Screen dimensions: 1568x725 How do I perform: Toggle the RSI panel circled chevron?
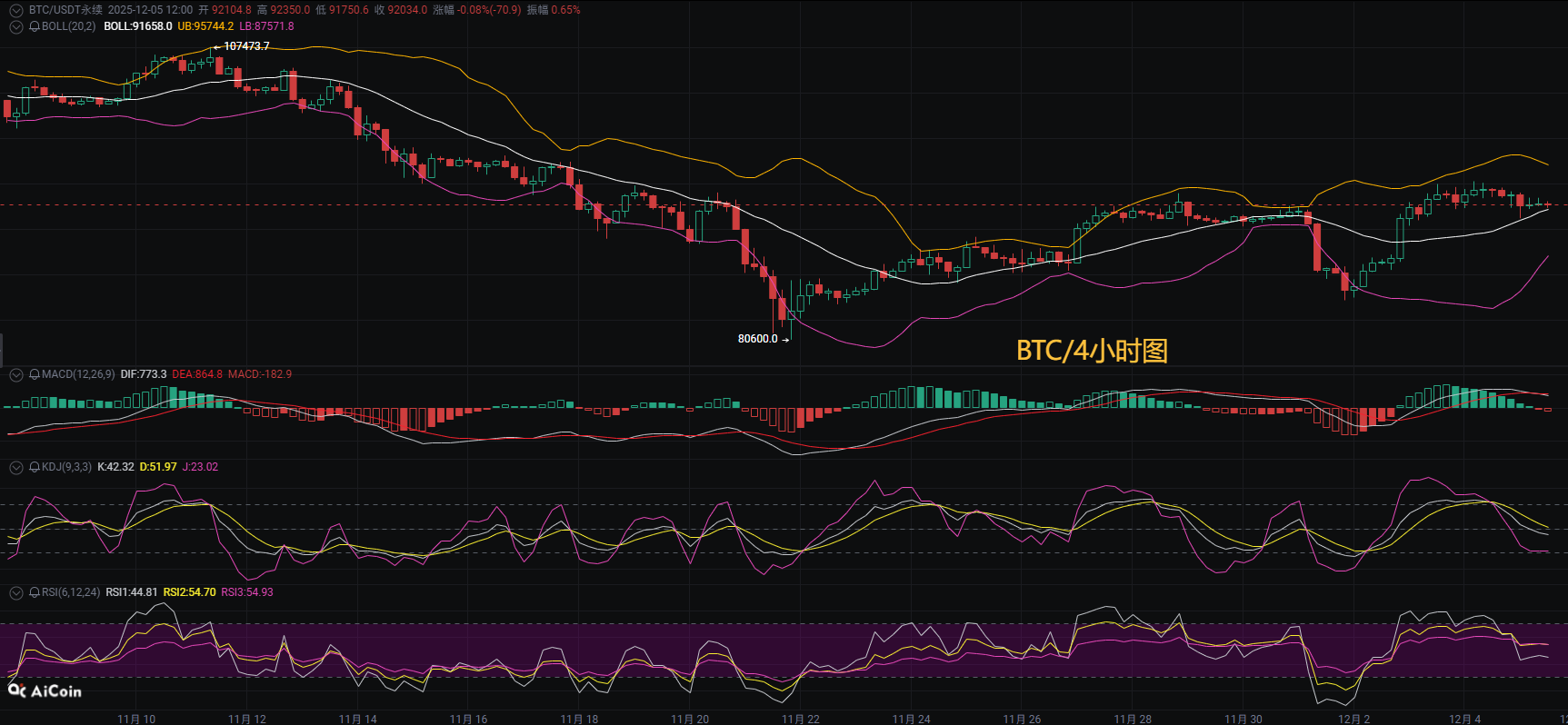coord(15,592)
